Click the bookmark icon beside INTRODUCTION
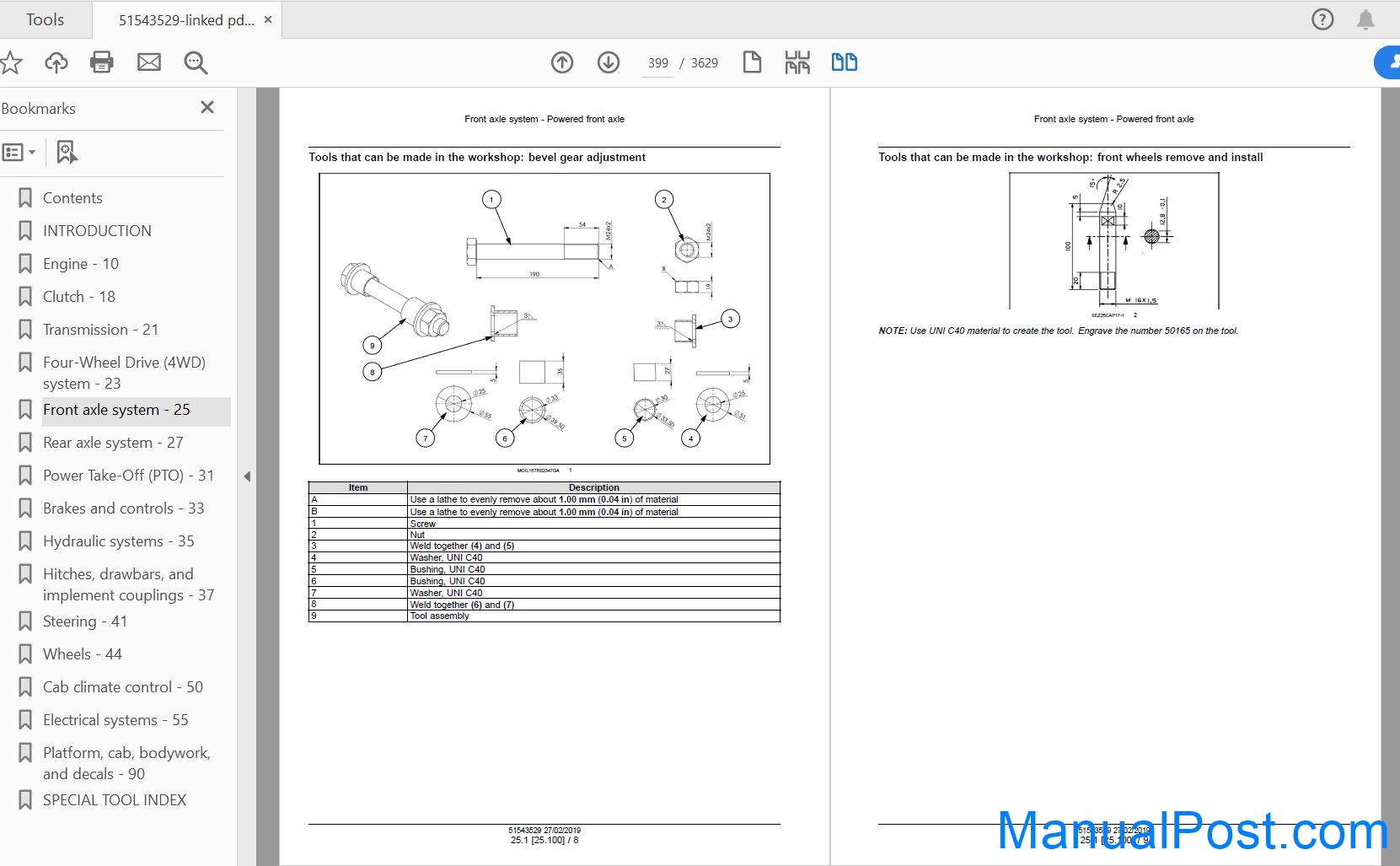This screenshot has width=1400, height=866. (25, 231)
